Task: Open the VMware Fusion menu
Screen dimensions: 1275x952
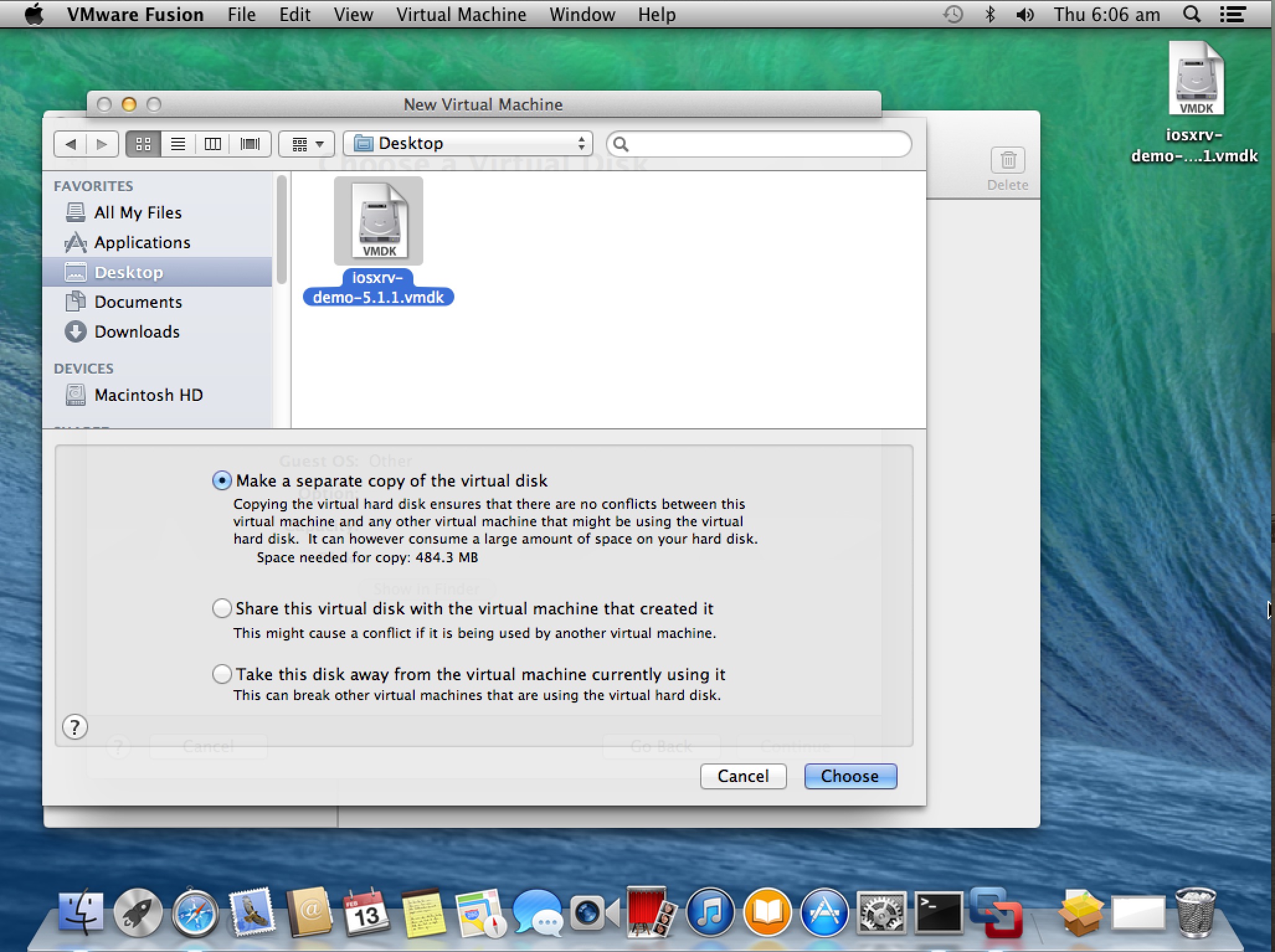Action: tap(135, 14)
